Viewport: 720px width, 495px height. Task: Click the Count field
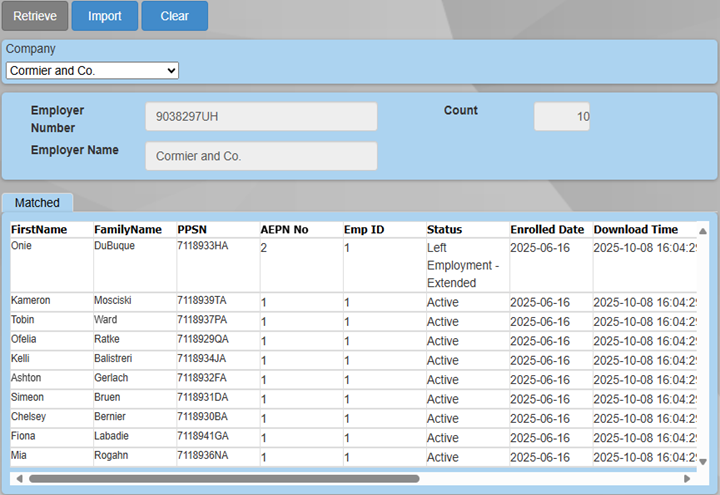coord(562,117)
